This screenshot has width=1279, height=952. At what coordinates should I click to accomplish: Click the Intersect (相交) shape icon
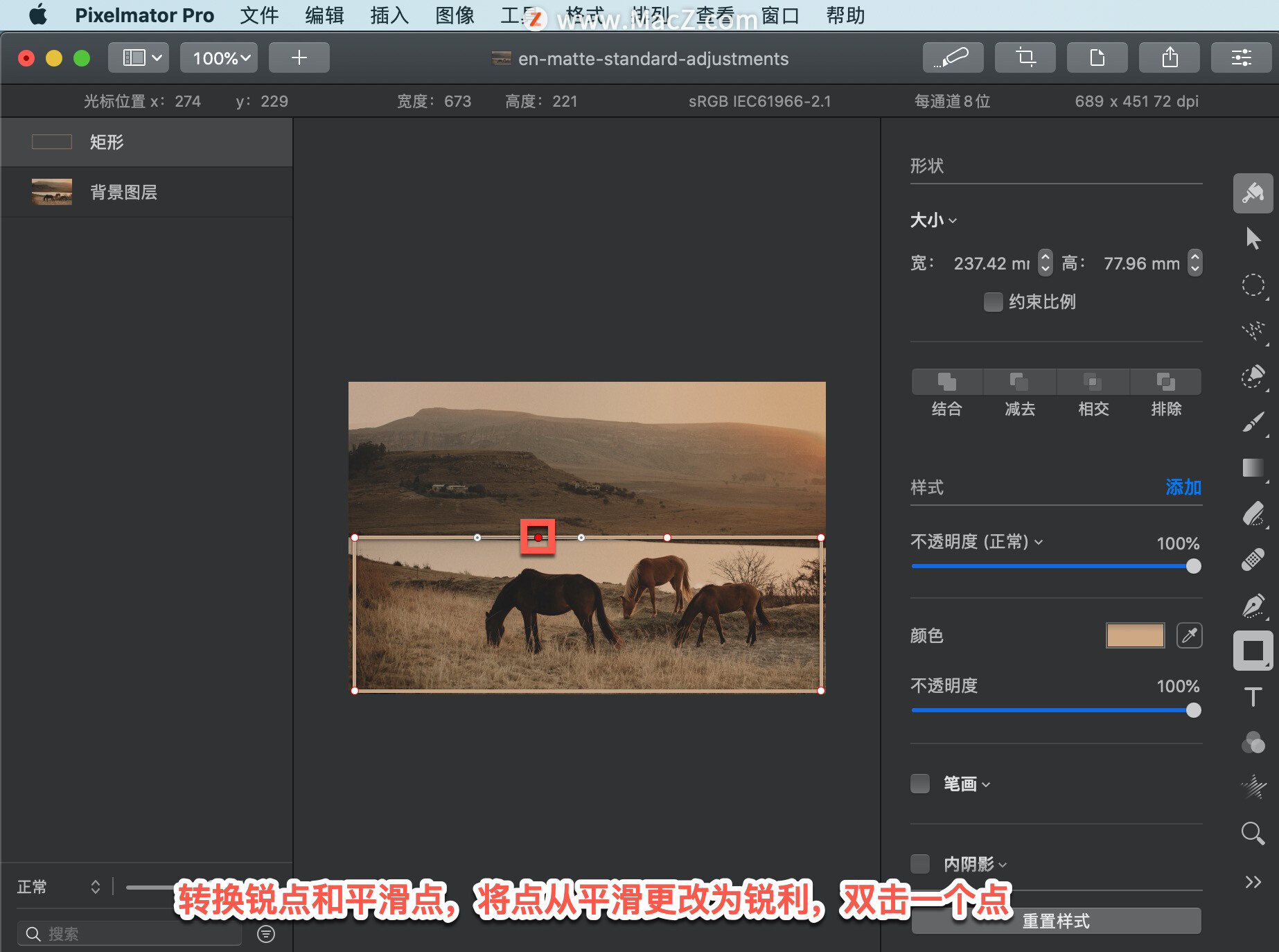(1093, 382)
